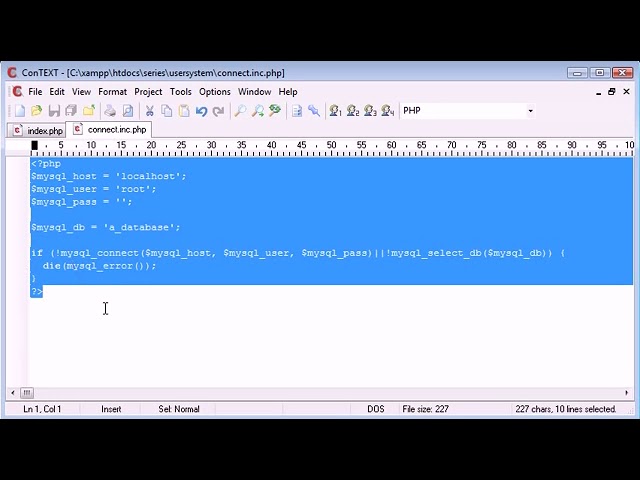640x480 pixels.
Task: Click the horizontal scrollbar left arrow
Action: click(13, 393)
